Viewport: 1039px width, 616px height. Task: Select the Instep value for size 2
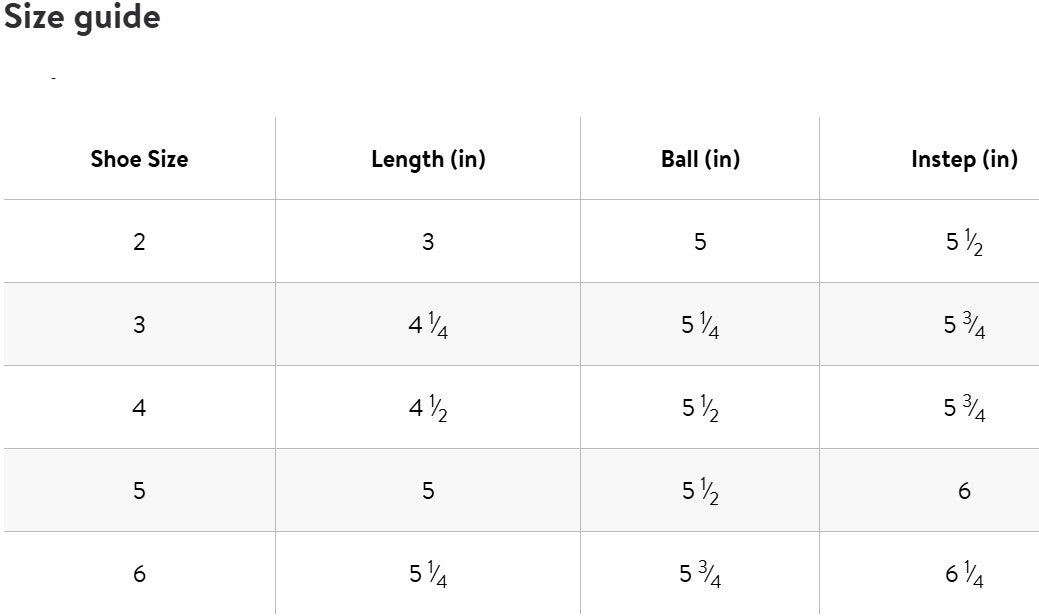964,242
